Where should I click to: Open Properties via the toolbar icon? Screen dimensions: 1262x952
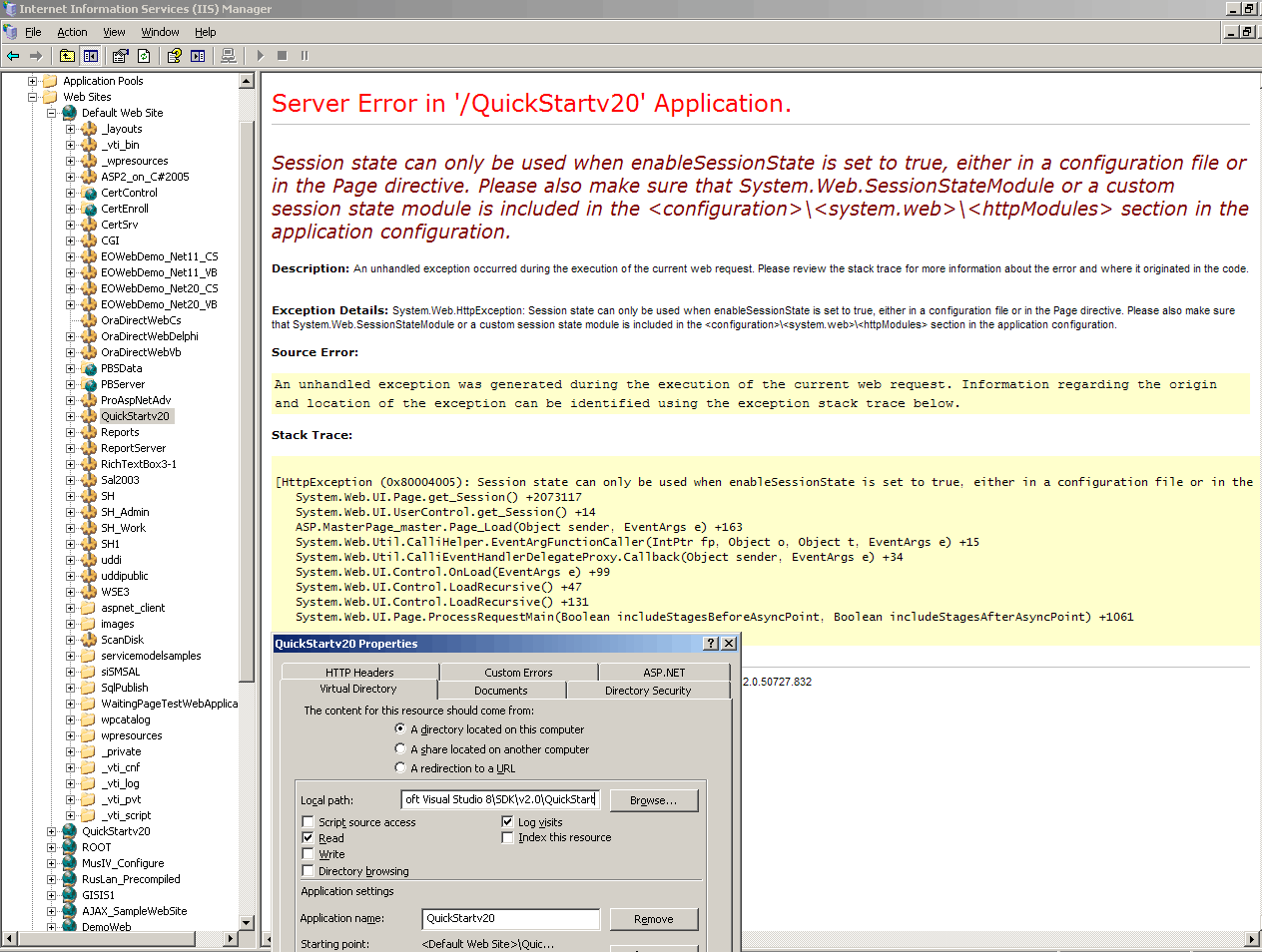pos(121,56)
